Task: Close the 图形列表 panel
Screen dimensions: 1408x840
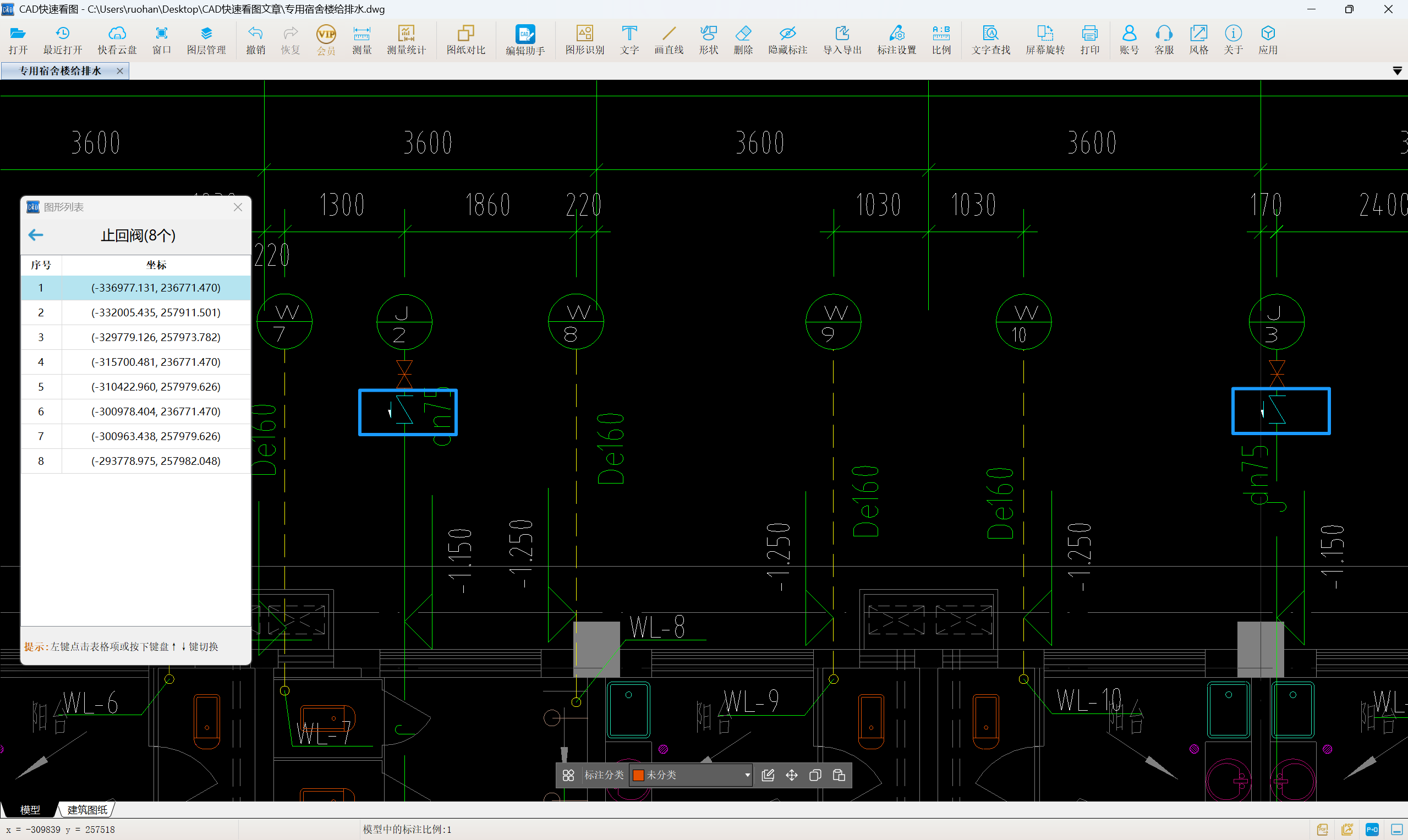Action: (238, 207)
